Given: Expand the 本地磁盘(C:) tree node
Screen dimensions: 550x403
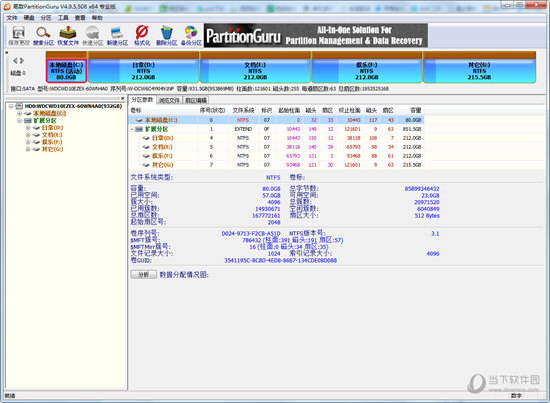Looking at the screenshot, I should tap(20, 113).
